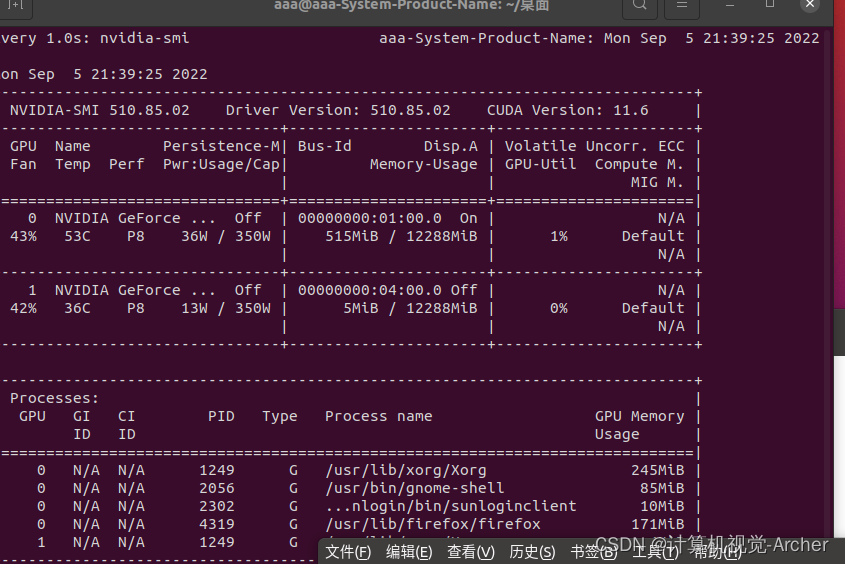Screen dimensions: 845x564
Task: Click GPU 0 temperature '53C'
Action: click(78, 236)
